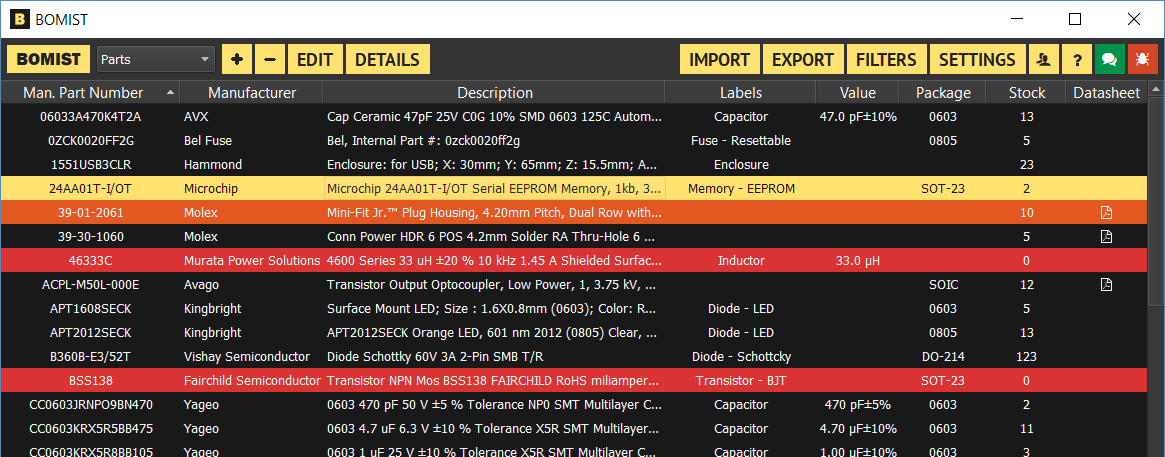Open the DETAILS button
The height and width of the screenshot is (457, 1165).
[x=388, y=59]
